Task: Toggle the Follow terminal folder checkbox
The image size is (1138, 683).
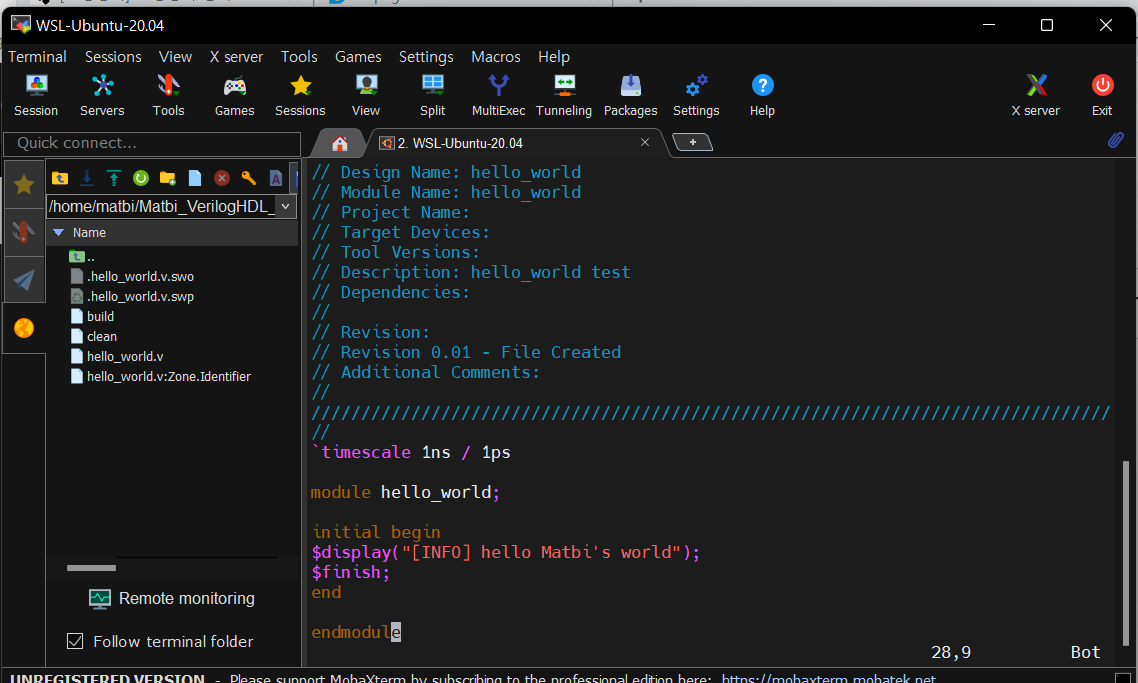Action: click(75, 641)
